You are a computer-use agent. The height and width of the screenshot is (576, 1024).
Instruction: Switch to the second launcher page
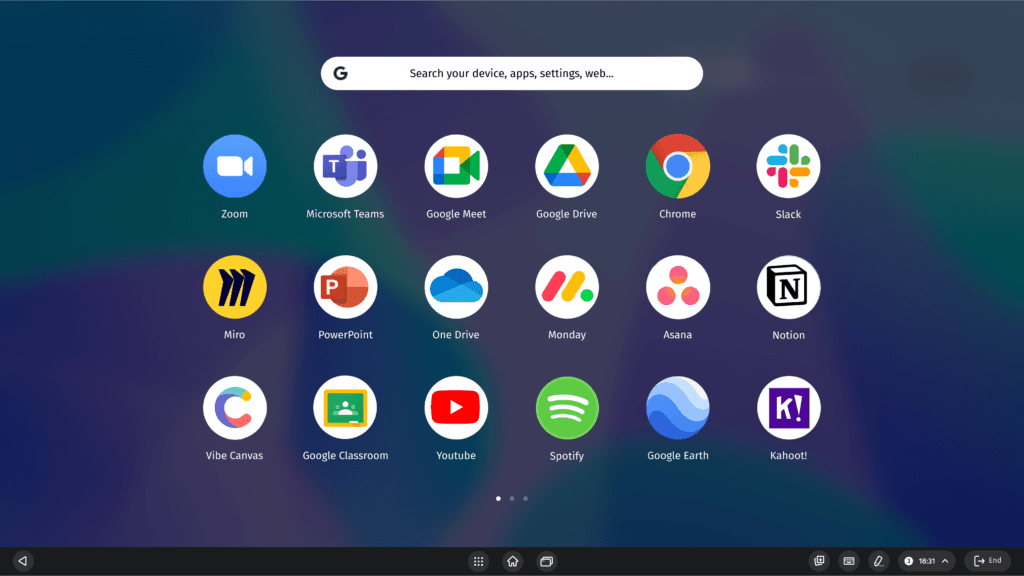point(511,498)
